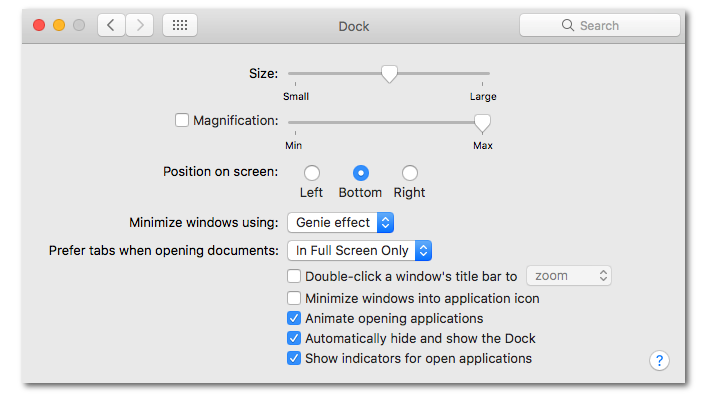
Task: Enable Minimize windows into application icon
Action: [x=294, y=298]
